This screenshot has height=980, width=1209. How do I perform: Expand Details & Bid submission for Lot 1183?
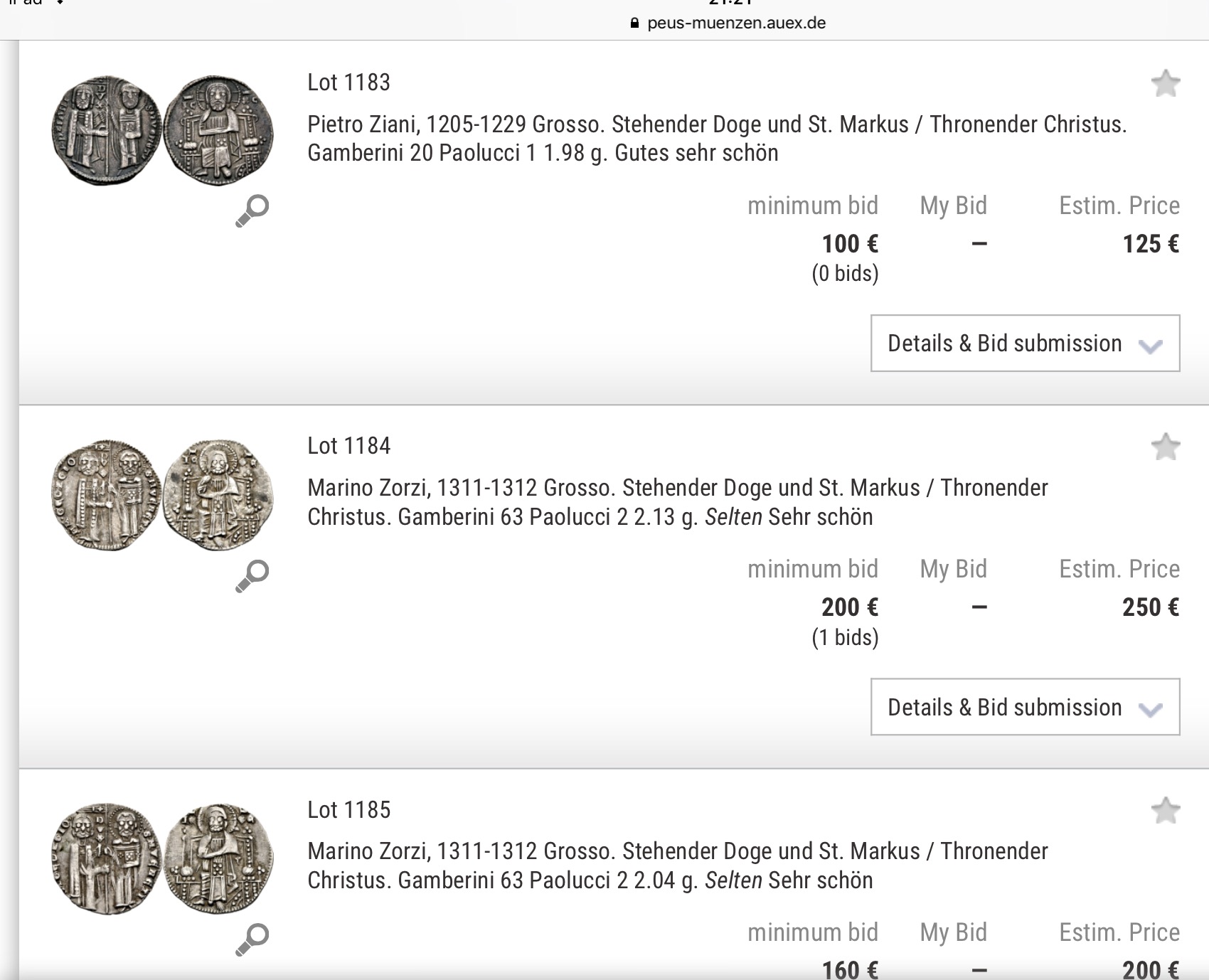[1025, 343]
